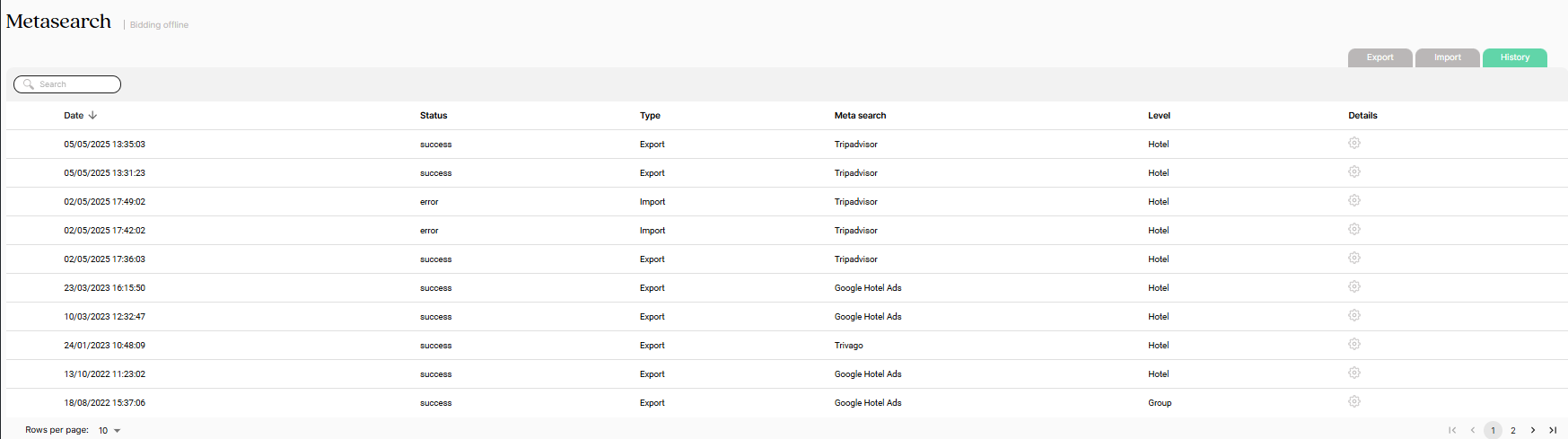Click the Search input field

[67, 84]
